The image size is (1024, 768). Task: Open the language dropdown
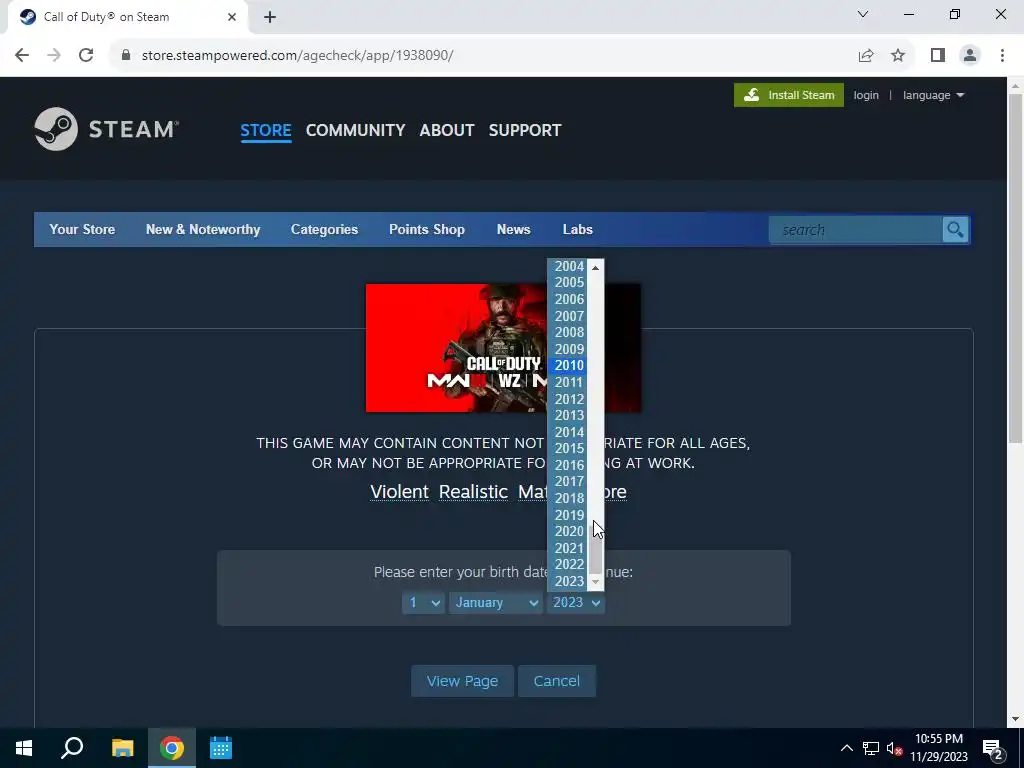point(933,95)
